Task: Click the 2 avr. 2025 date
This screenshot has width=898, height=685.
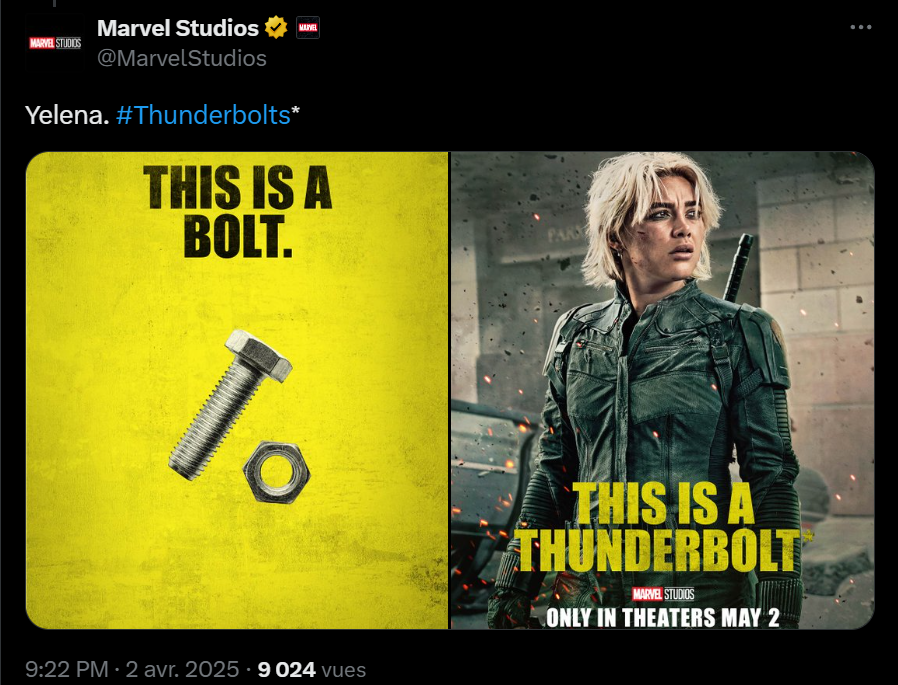Action: (x=182, y=669)
